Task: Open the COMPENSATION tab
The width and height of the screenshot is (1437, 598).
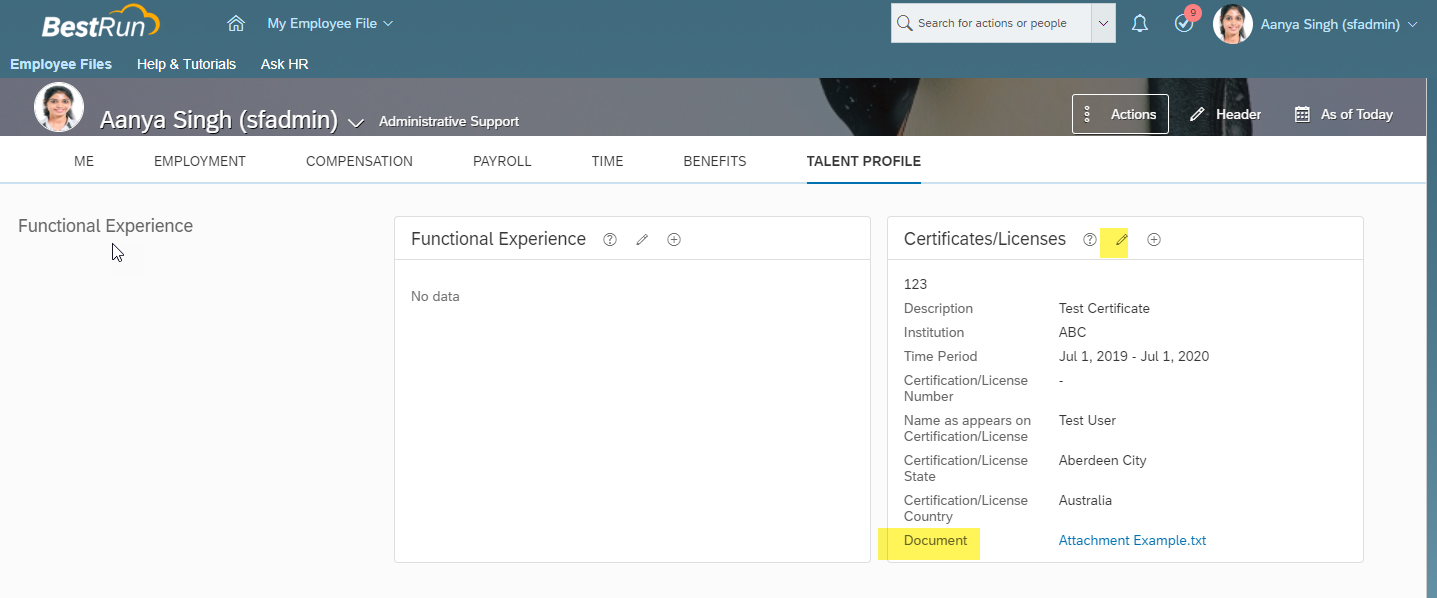Action: click(359, 161)
